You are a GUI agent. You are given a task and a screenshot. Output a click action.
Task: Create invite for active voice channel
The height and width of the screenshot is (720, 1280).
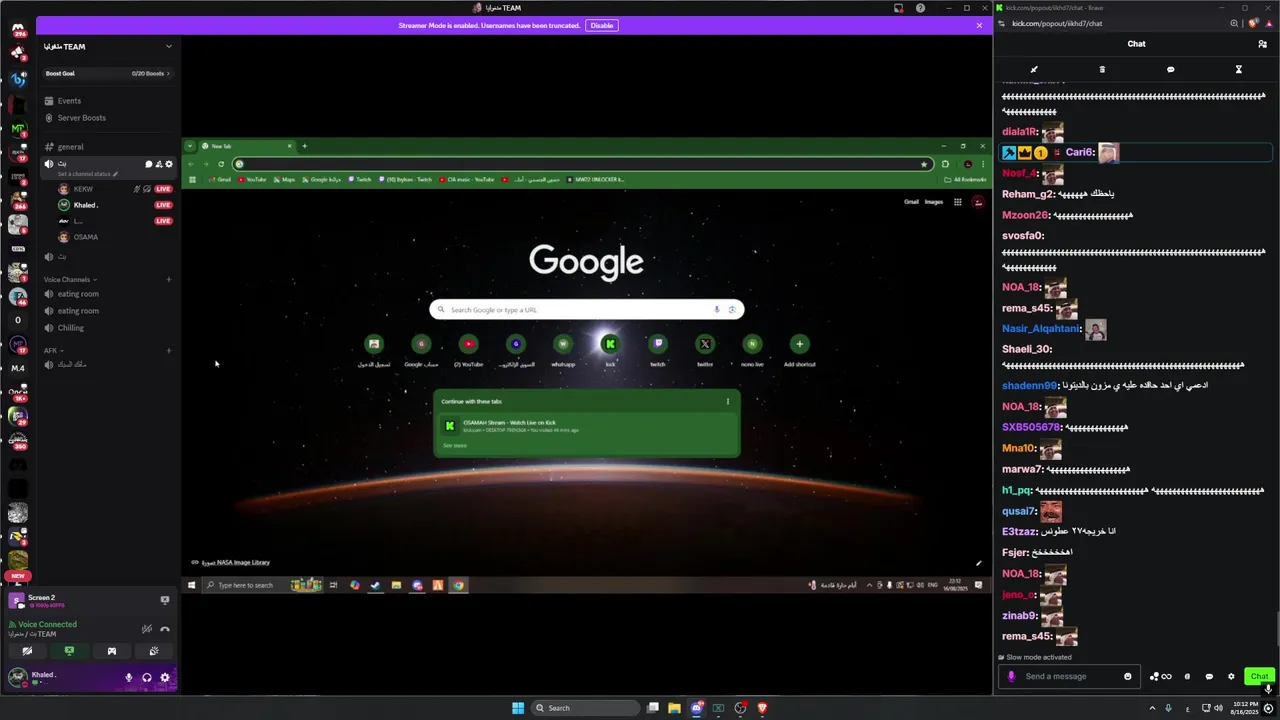tap(159, 164)
